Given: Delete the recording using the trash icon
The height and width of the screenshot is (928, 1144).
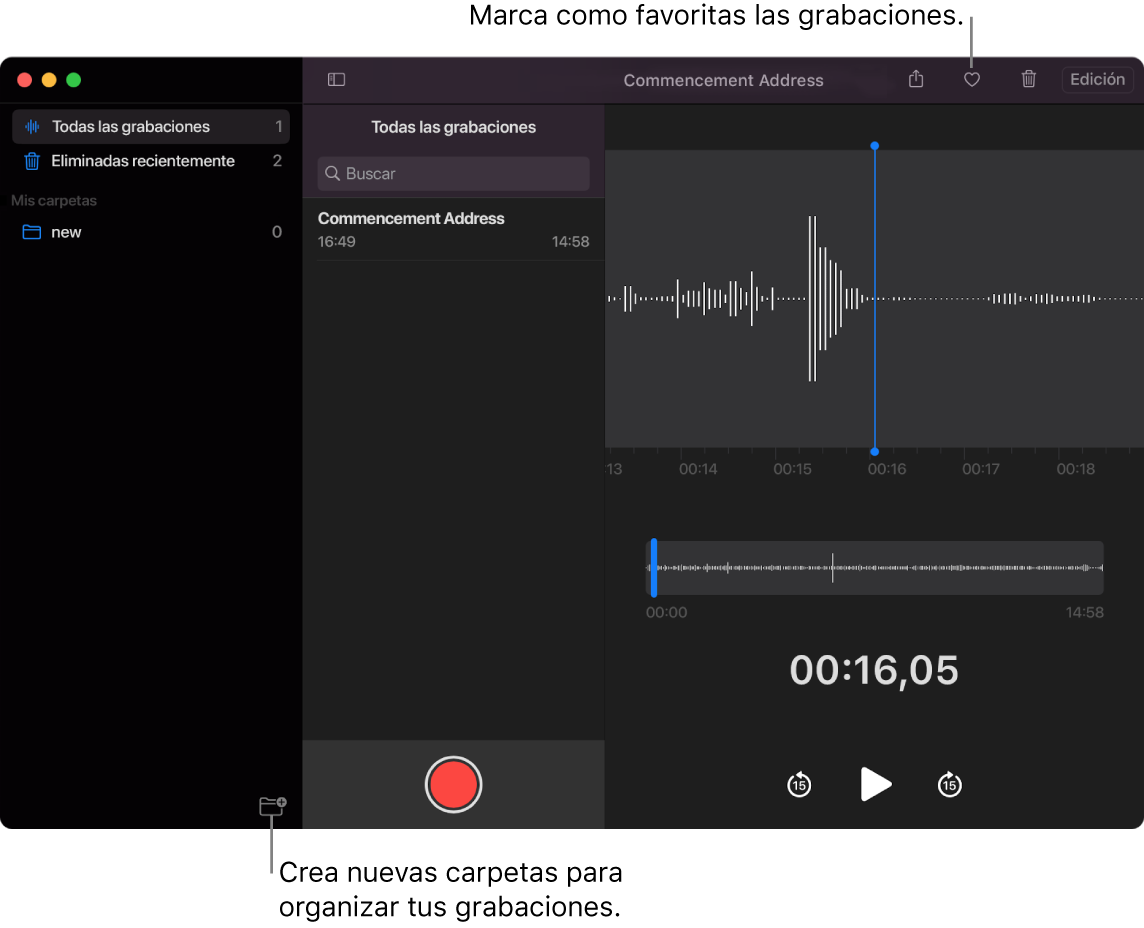Looking at the screenshot, I should [x=1028, y=79].
